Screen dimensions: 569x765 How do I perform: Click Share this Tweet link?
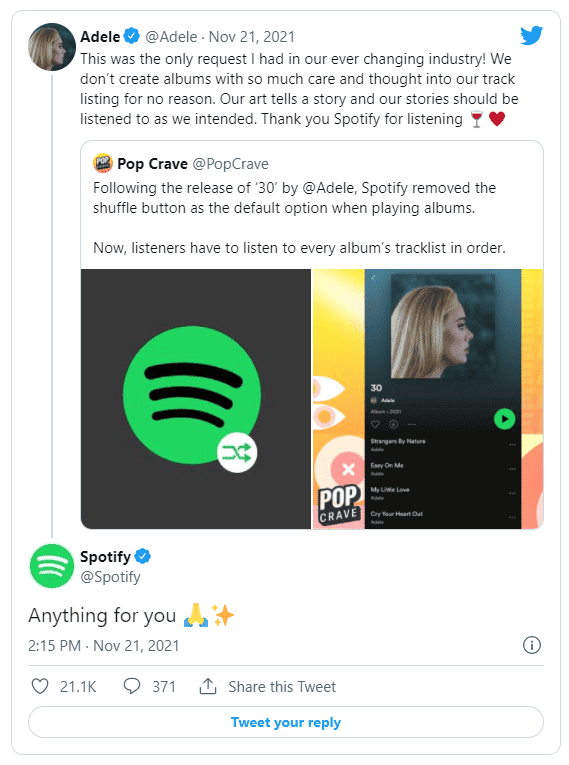click(282, 686)
